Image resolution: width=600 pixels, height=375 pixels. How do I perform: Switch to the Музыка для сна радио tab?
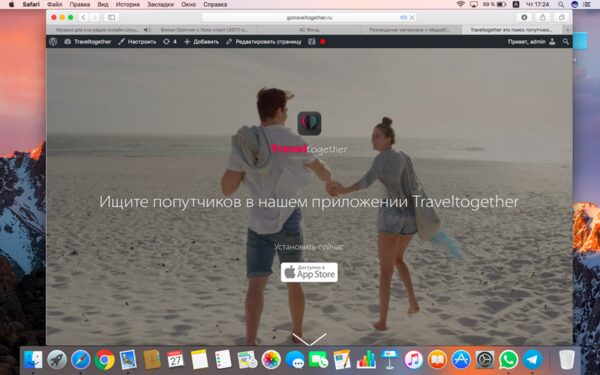(98, 29)
